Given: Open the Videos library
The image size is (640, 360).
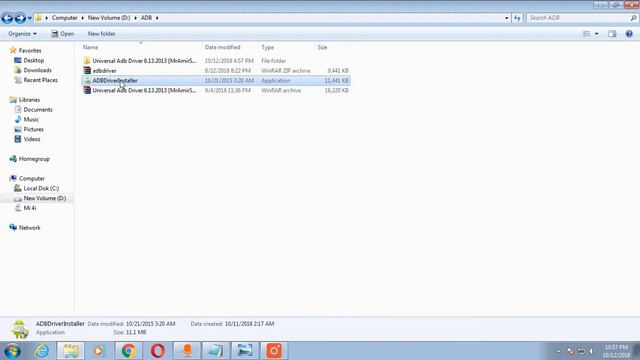Looking at the screenshot, I should 32,139.
